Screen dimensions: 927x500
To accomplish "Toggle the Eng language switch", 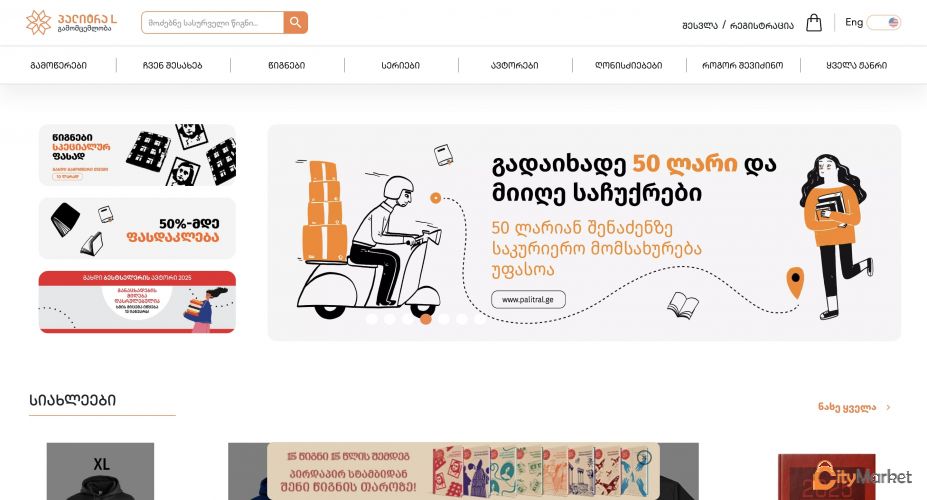I will pyautogui.click(x=883, y=22).
